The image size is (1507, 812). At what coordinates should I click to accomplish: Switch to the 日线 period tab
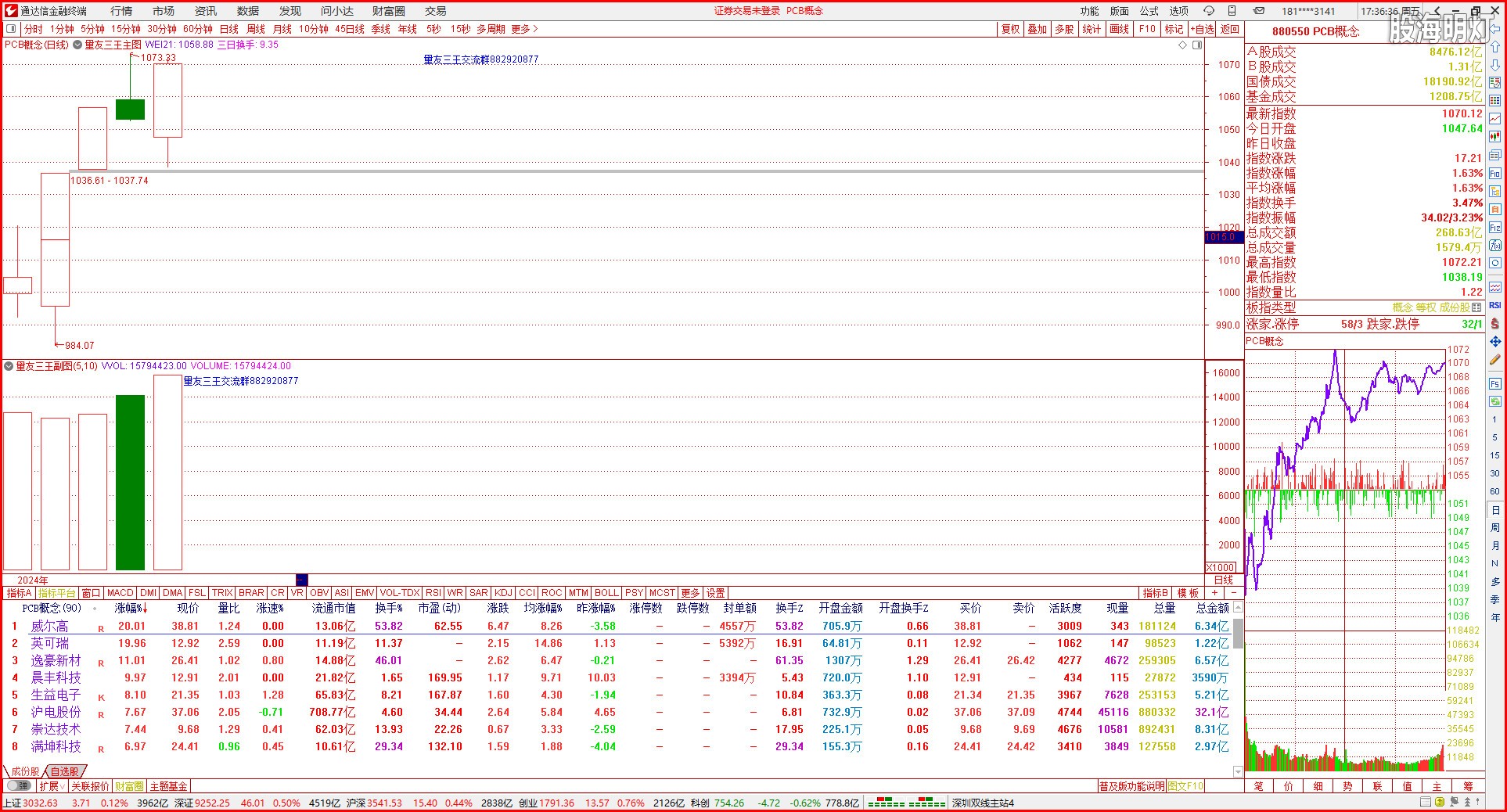click(228, 29)
